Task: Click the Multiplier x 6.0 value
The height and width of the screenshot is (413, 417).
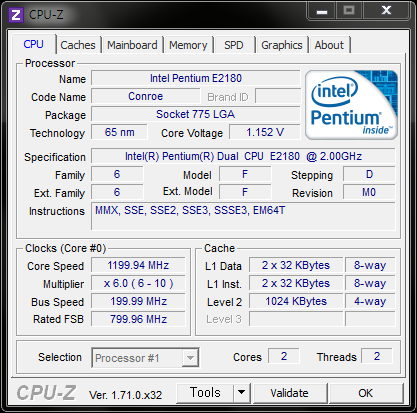Action: pyautogui.click(x=138, y=283)
